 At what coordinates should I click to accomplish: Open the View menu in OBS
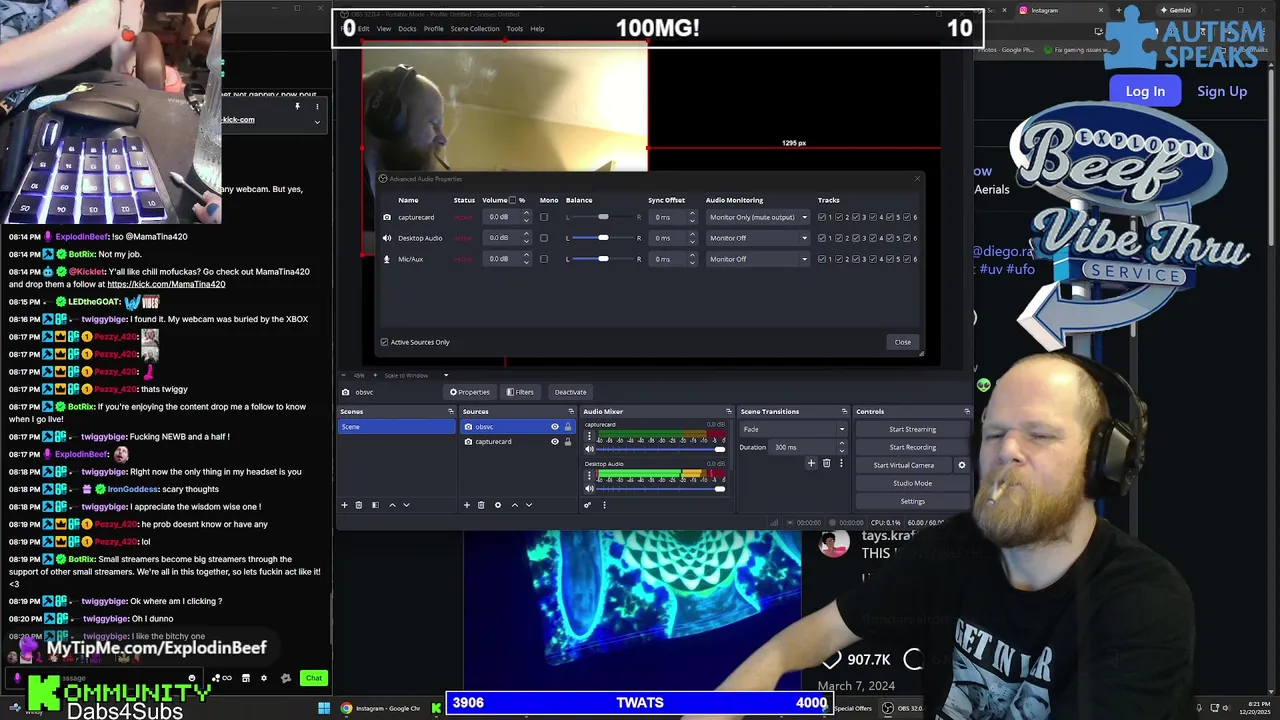[383, 29]
